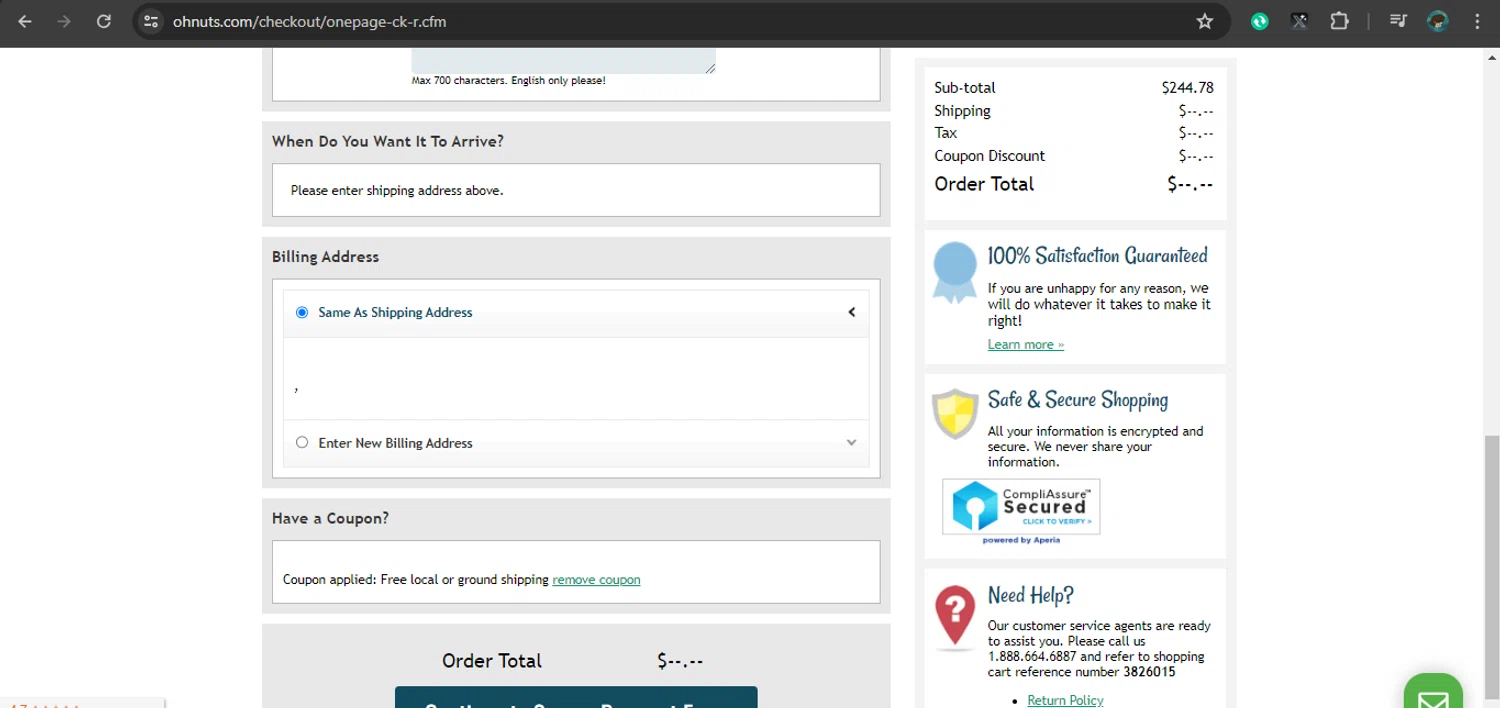Open the Chrome profile avatar
The height and width of the screenshot is (708, 1500).
[1438, 21]
